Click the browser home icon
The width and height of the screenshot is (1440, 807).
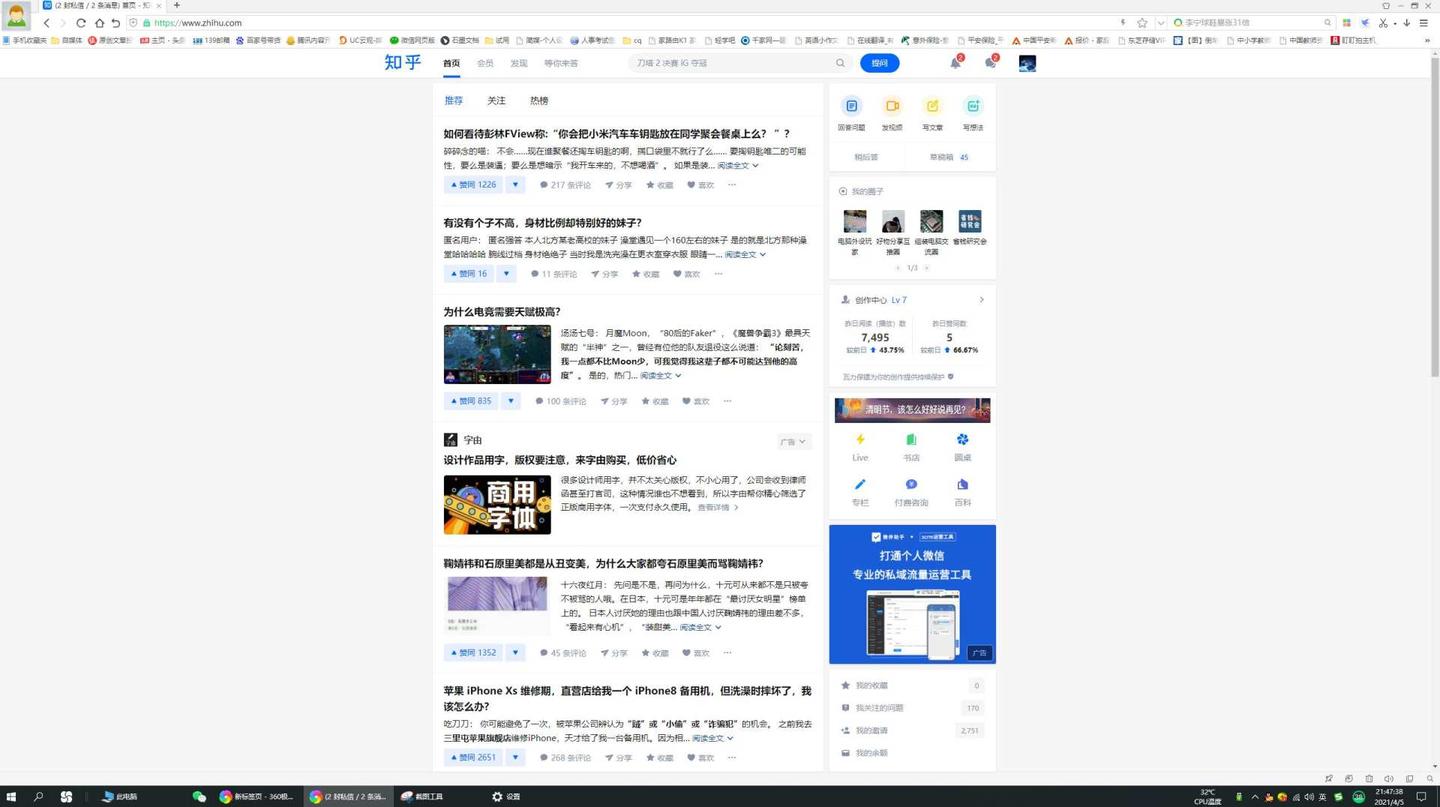pyautogui.click(x=99, y=23)
